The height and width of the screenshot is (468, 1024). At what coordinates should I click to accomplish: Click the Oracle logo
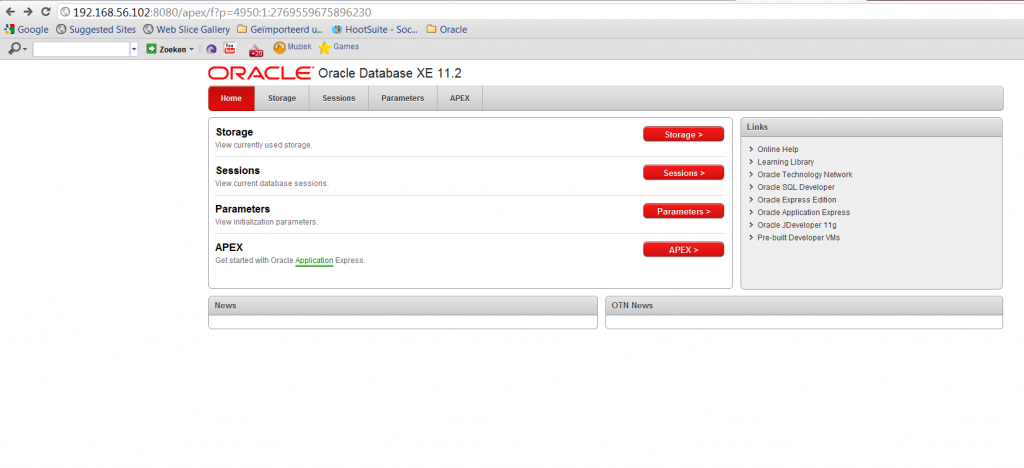[x=261, y=73]
